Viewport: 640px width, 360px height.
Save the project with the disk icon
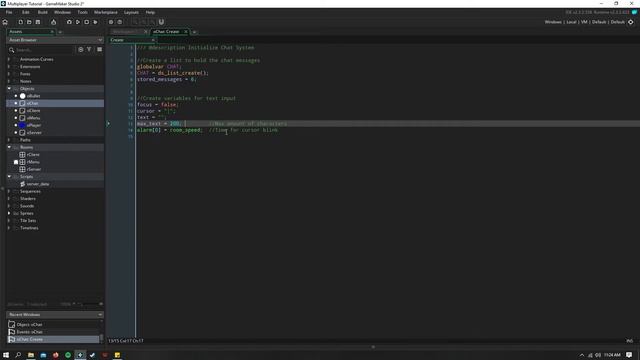pos(38,22)
